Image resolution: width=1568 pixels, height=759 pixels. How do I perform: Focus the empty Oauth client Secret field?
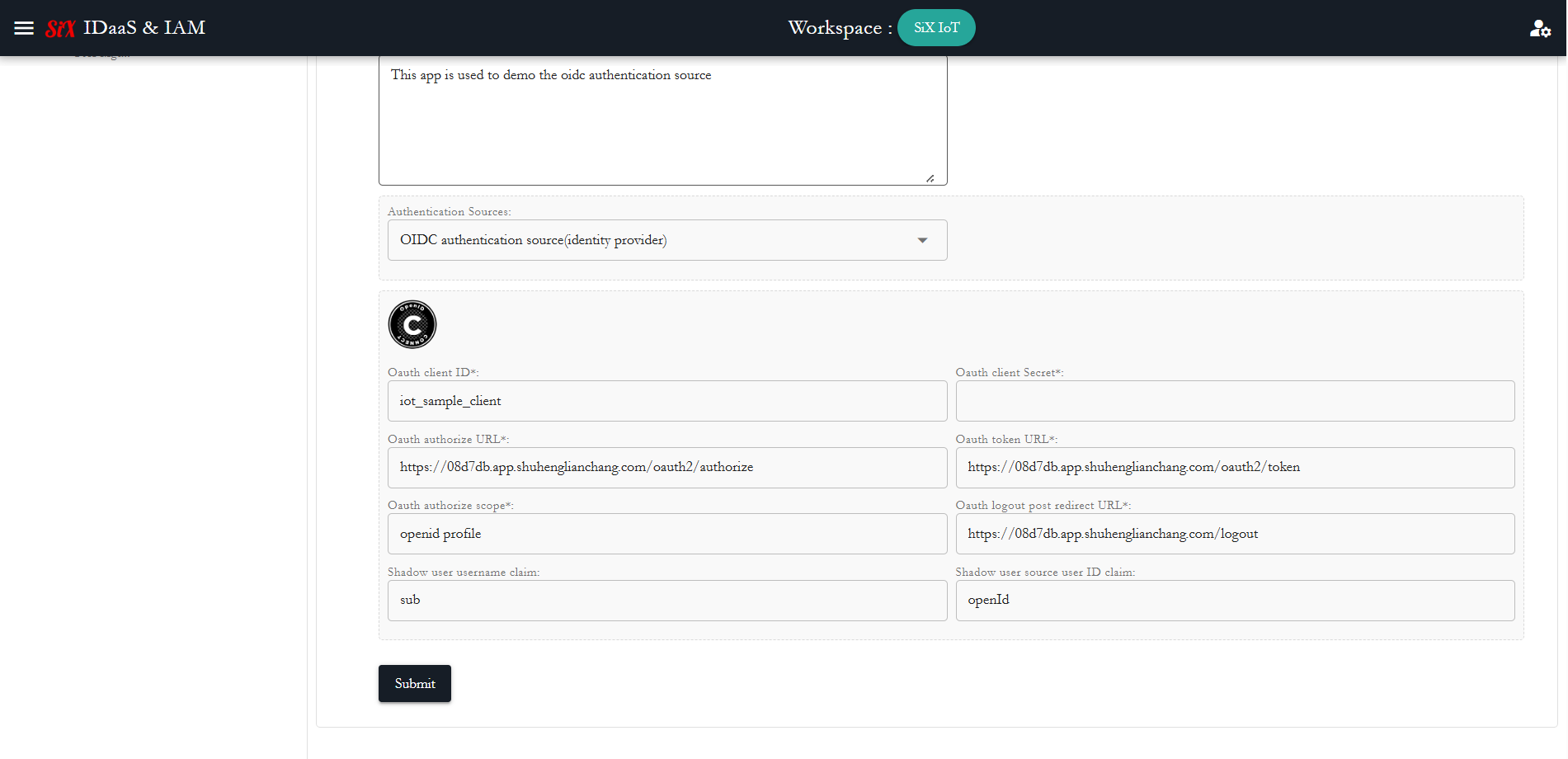pyautogui.click(x=1235, y=401)
